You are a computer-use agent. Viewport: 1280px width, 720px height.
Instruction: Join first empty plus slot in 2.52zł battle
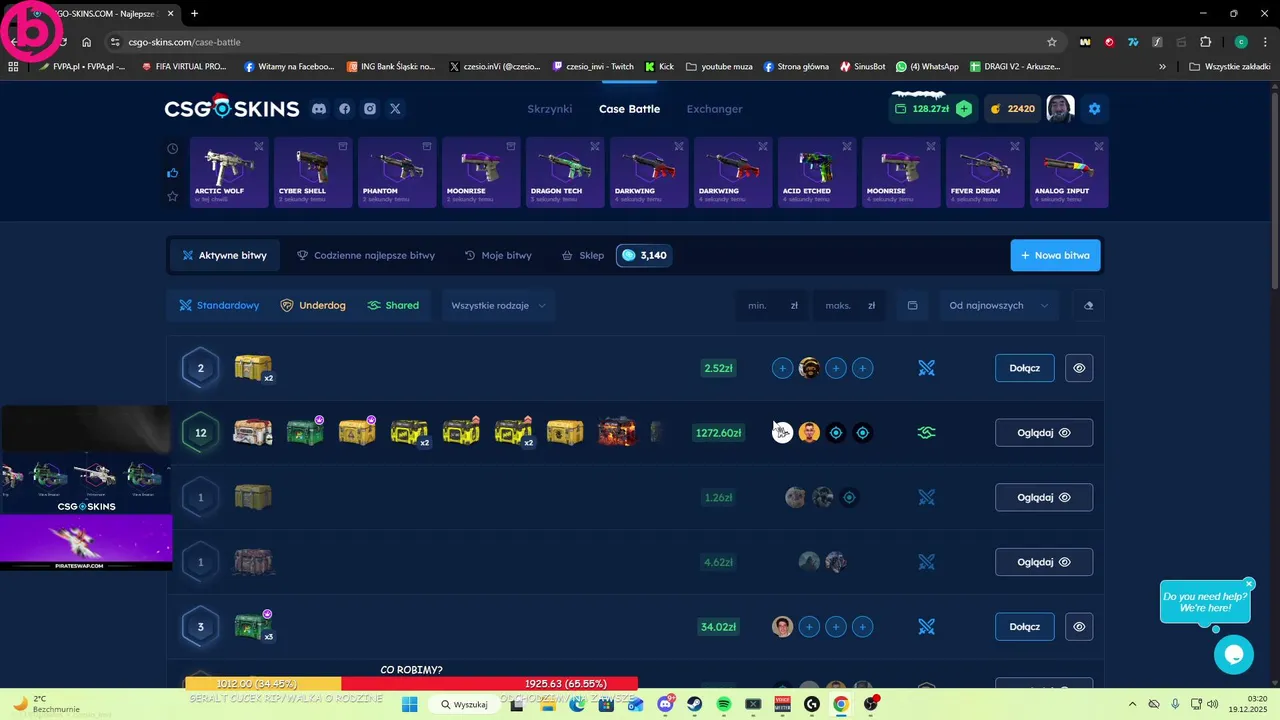pos(782,368)
